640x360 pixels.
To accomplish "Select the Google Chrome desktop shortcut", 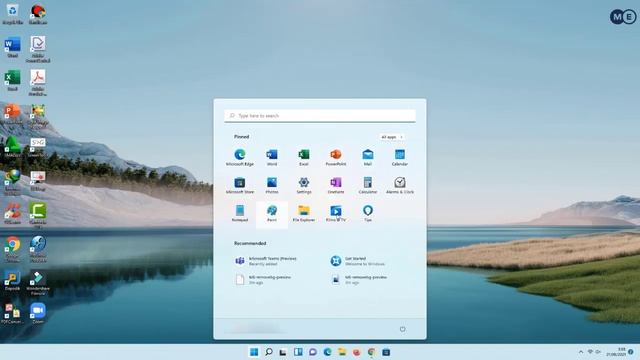I will [13, 249].
